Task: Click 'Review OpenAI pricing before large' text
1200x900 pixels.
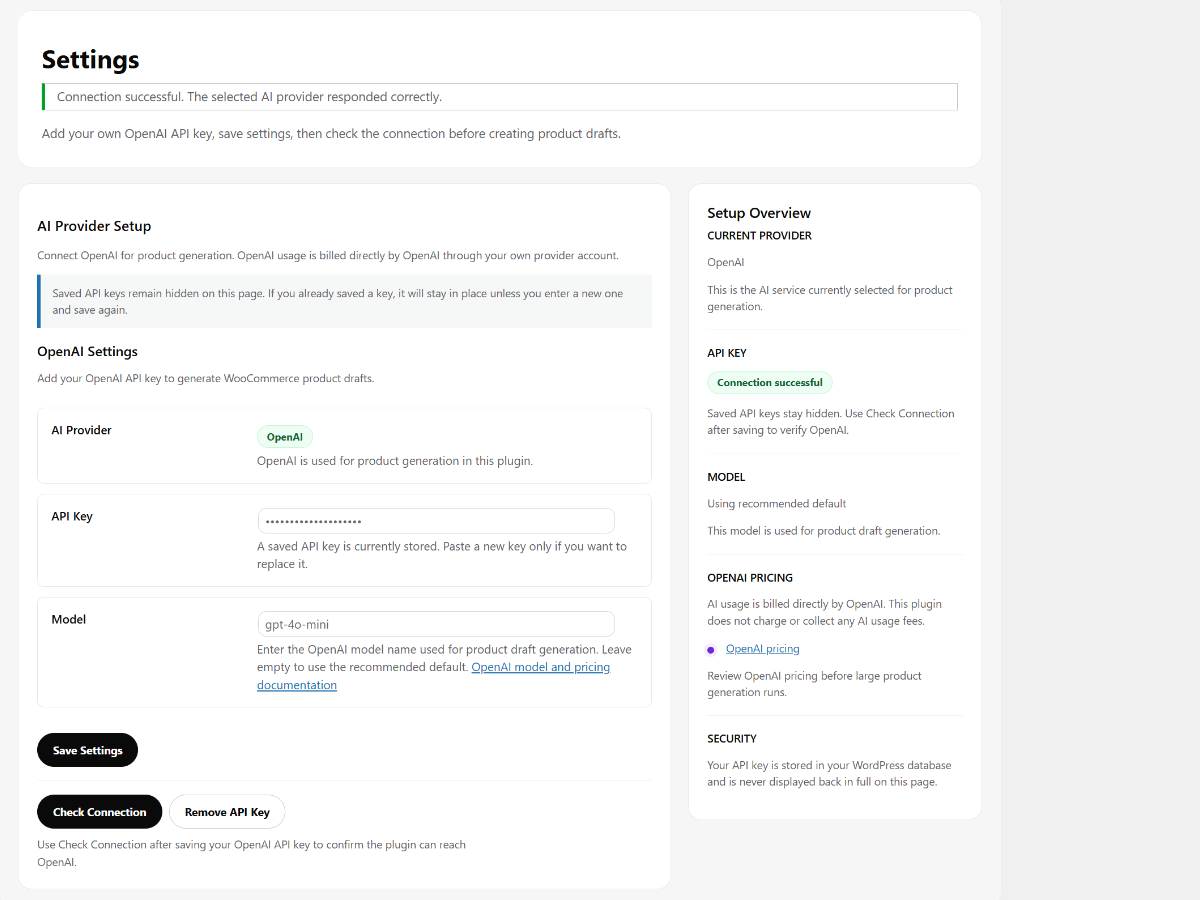Action: [814, 684]
